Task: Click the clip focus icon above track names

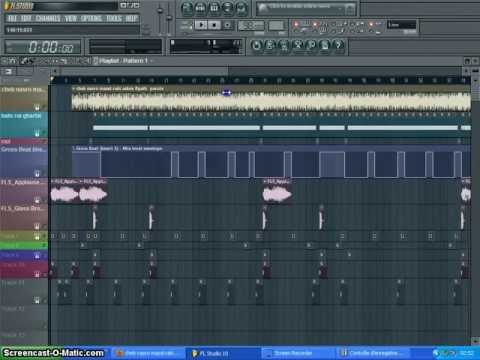Action: pos(8,71)
